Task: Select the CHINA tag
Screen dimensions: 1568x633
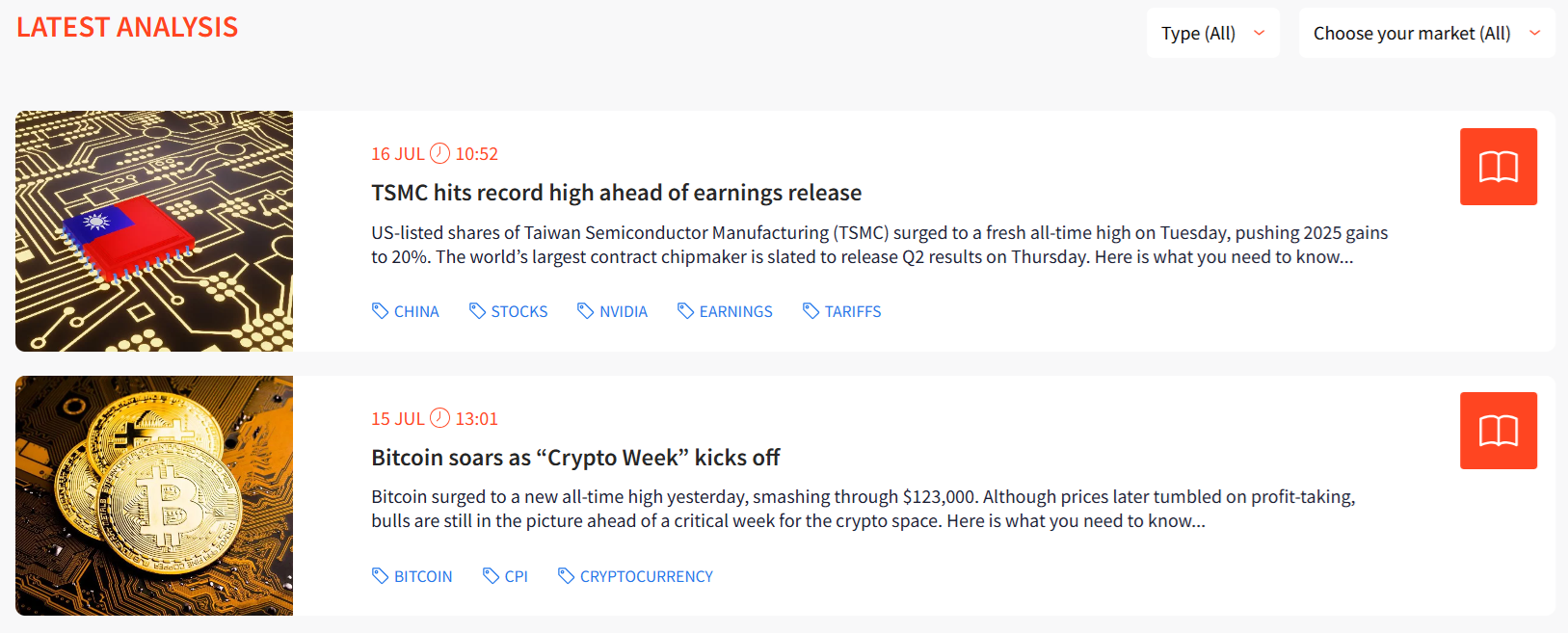Action: pos(406,311)
